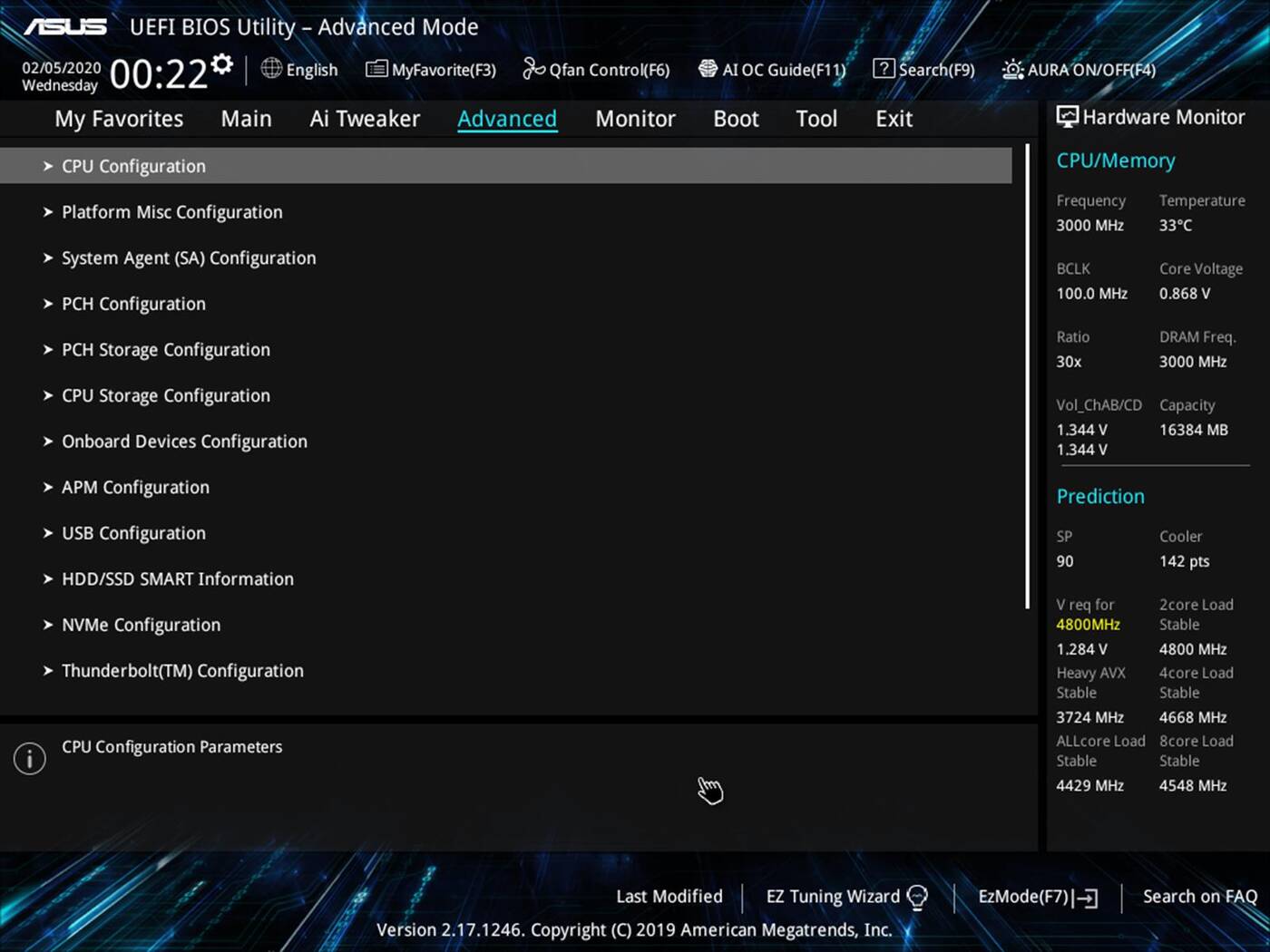Open MyFavorite settings
1270x952 pixels.
click(431, 69)
